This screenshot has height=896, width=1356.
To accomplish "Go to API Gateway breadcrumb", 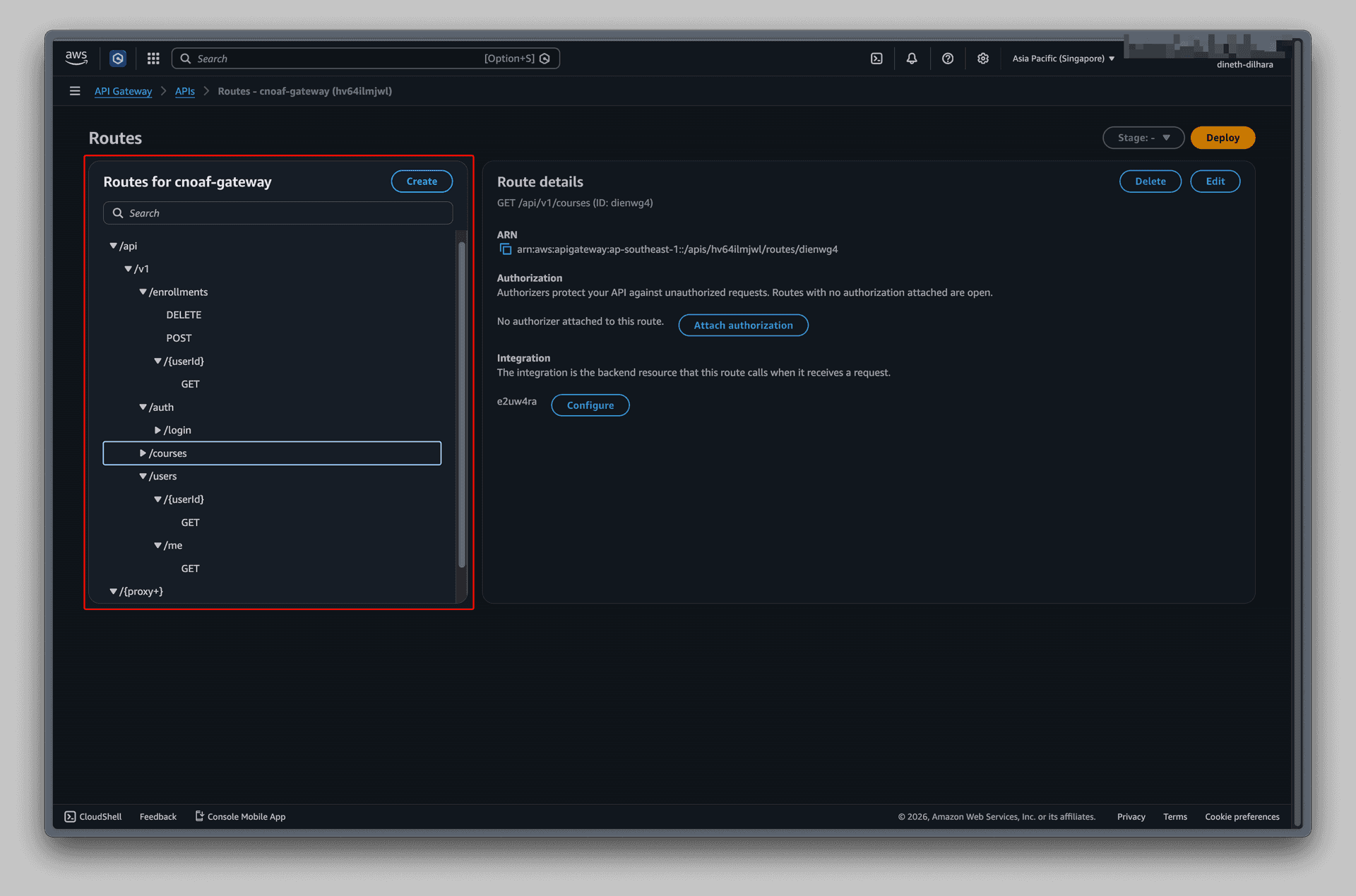I will (123, 91).
